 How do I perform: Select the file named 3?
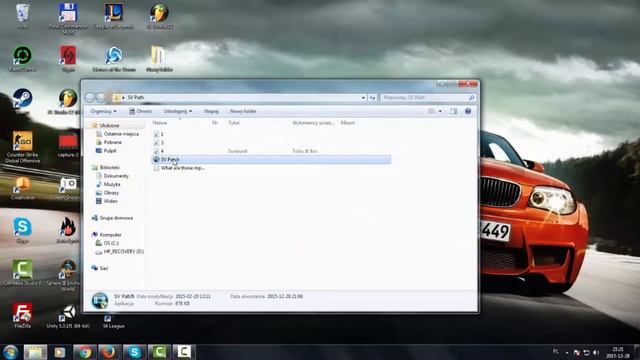pos(159,143)
